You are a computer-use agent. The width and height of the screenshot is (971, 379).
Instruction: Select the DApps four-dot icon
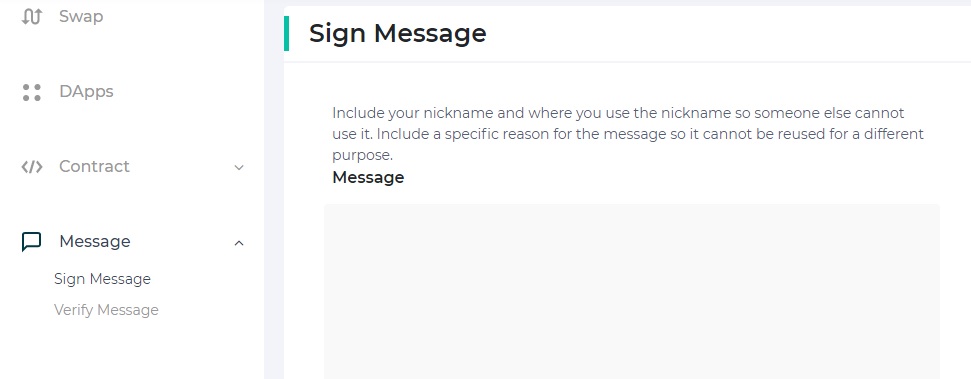click(32, 92)
